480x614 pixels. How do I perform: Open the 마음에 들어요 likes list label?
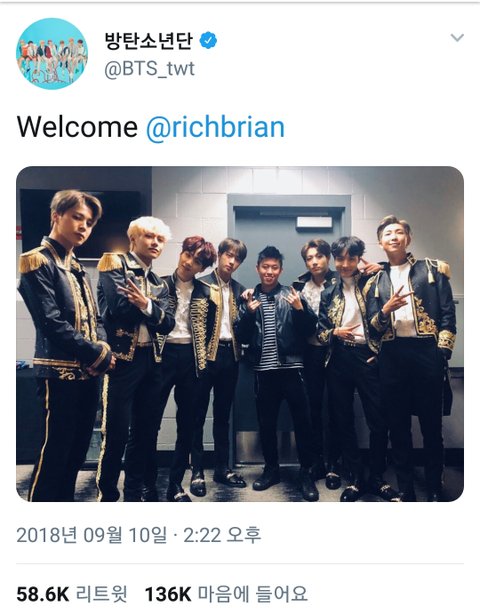point(253,594)
